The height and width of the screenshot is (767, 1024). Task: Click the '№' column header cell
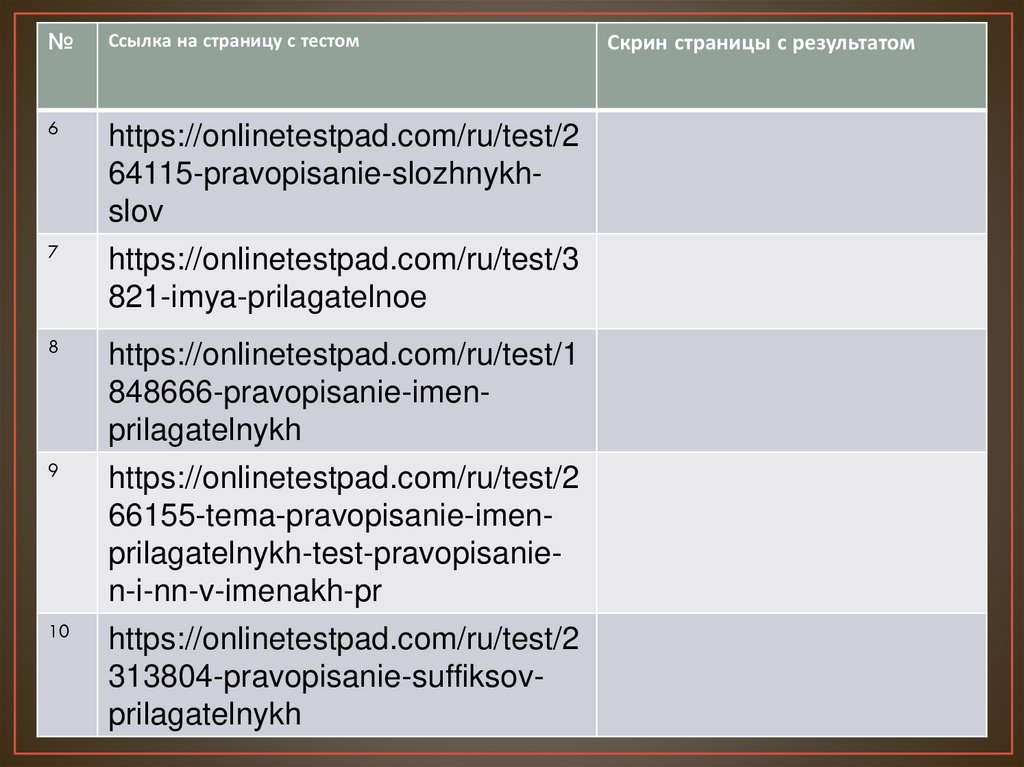[x=66, y=65]
